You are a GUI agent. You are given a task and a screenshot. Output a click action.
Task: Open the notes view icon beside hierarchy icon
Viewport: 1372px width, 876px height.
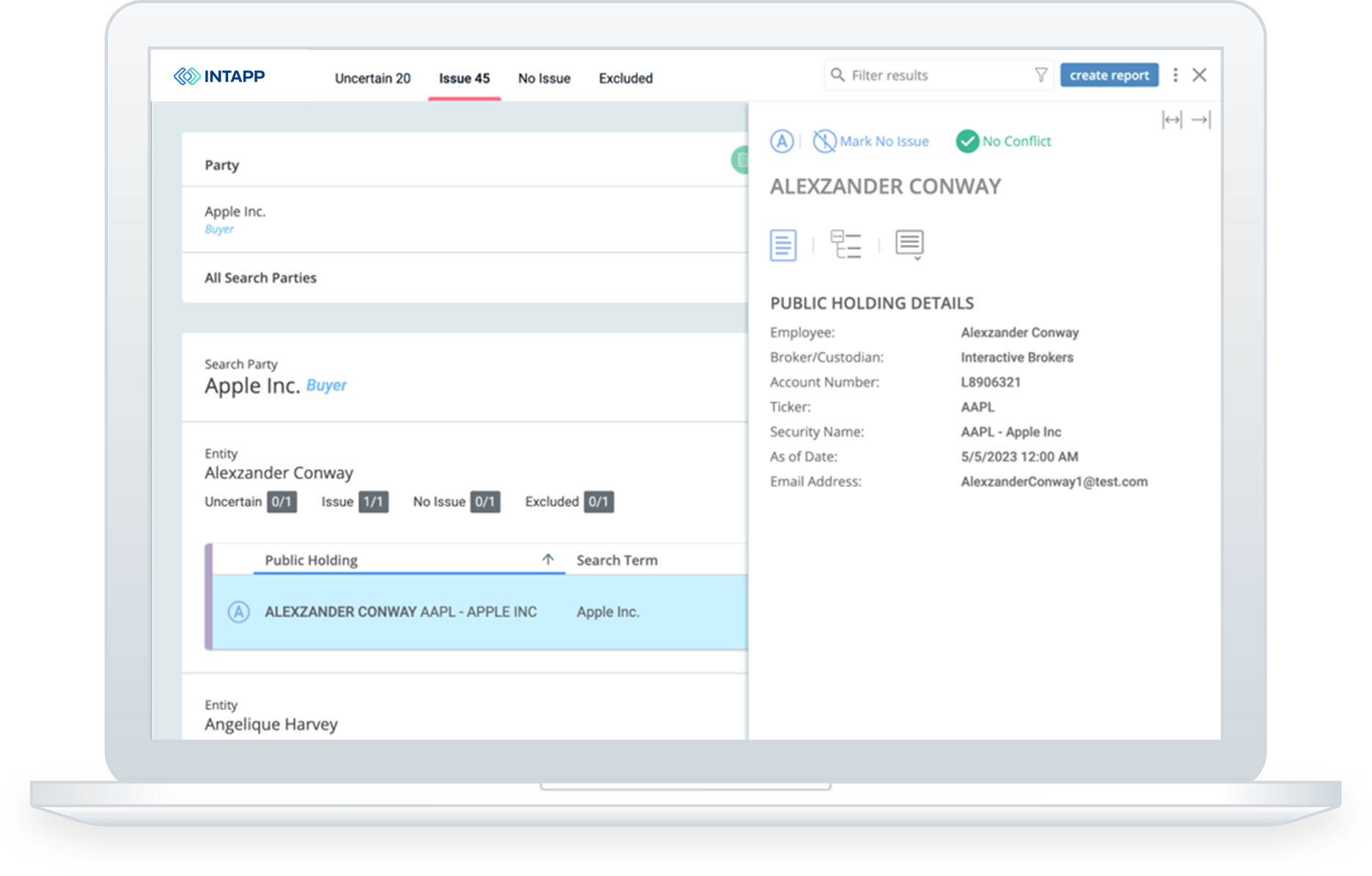click(x=909, y=241)
